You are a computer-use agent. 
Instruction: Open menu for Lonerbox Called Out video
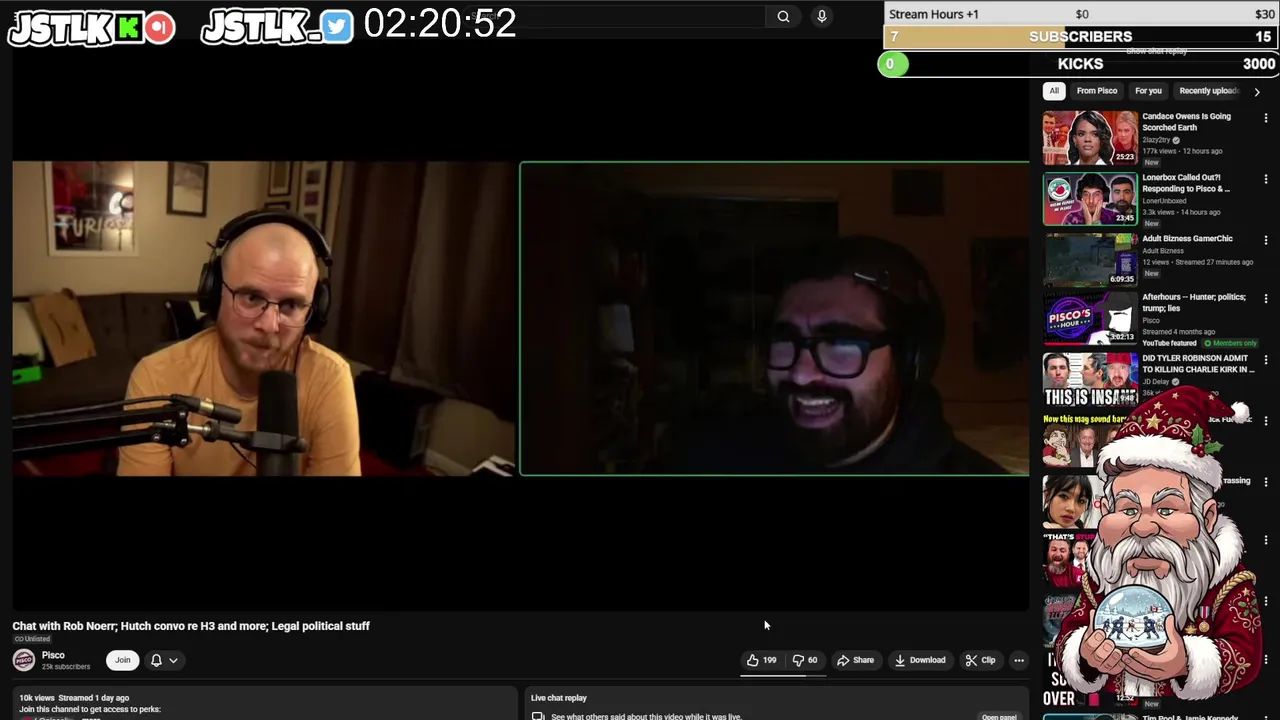[1266, 179]
